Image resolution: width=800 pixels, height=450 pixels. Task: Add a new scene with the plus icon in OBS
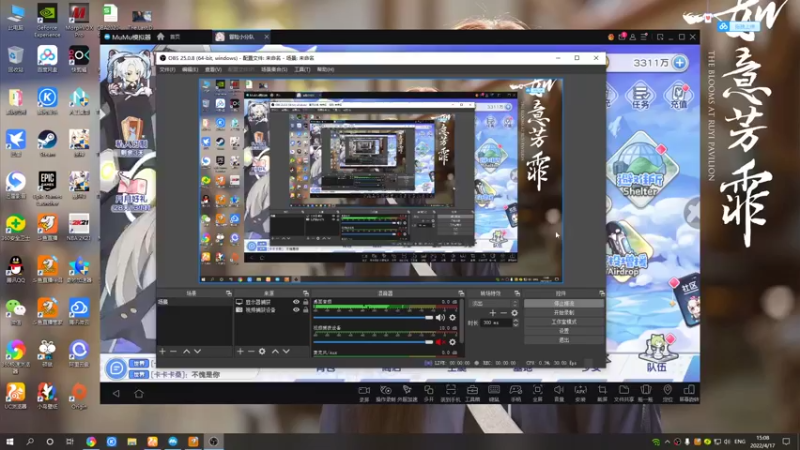pyautogui.click(x=162, y=351)
